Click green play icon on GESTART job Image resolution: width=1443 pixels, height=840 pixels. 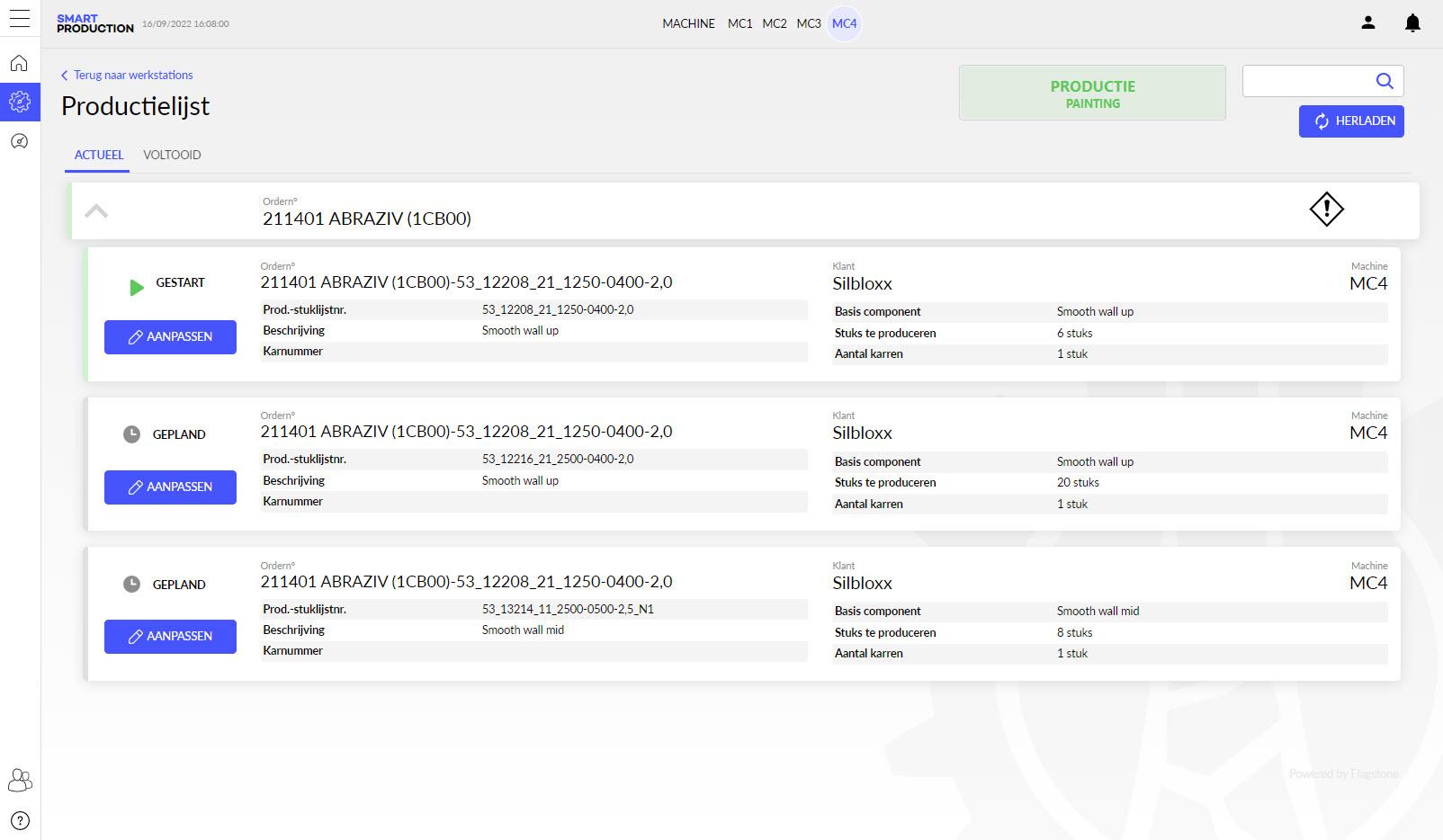[136, 288]
